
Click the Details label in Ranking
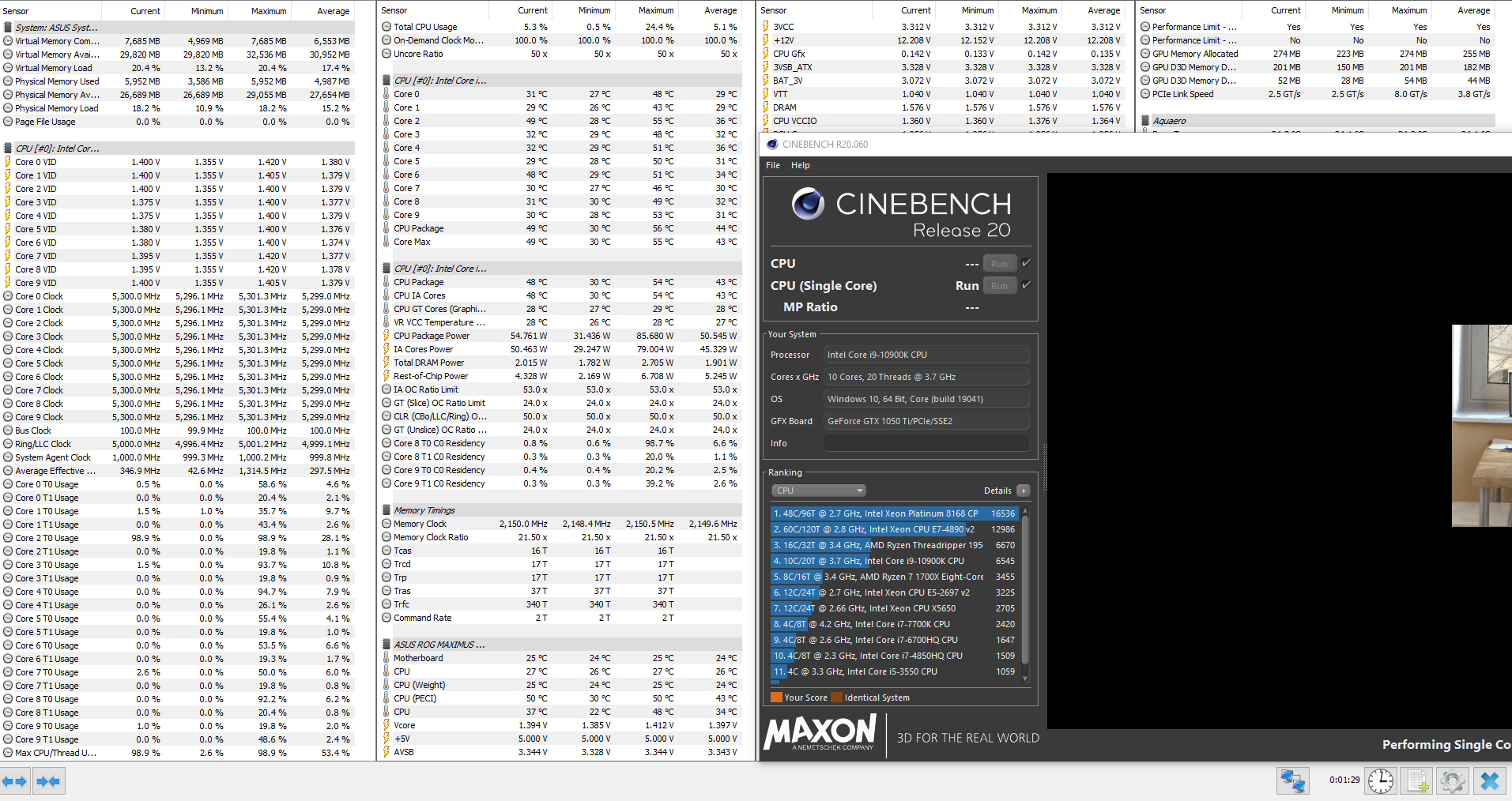(x=997, y=491)
